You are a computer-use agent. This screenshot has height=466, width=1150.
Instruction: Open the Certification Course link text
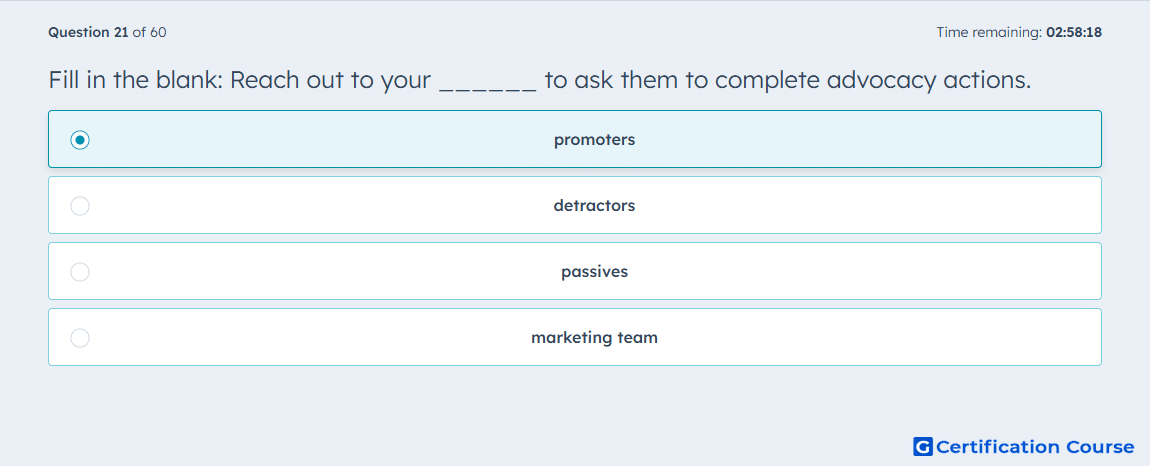[1035, 447]
